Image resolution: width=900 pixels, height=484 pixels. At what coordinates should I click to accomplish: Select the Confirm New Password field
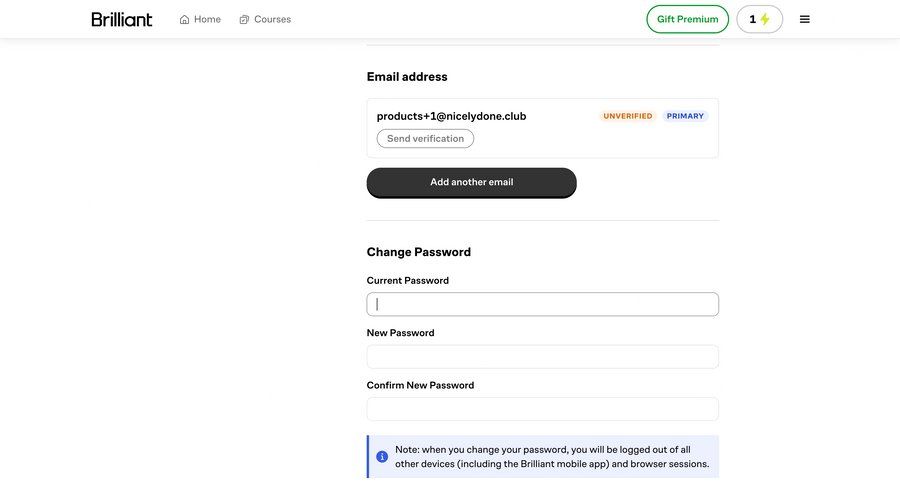pos(542,409)
